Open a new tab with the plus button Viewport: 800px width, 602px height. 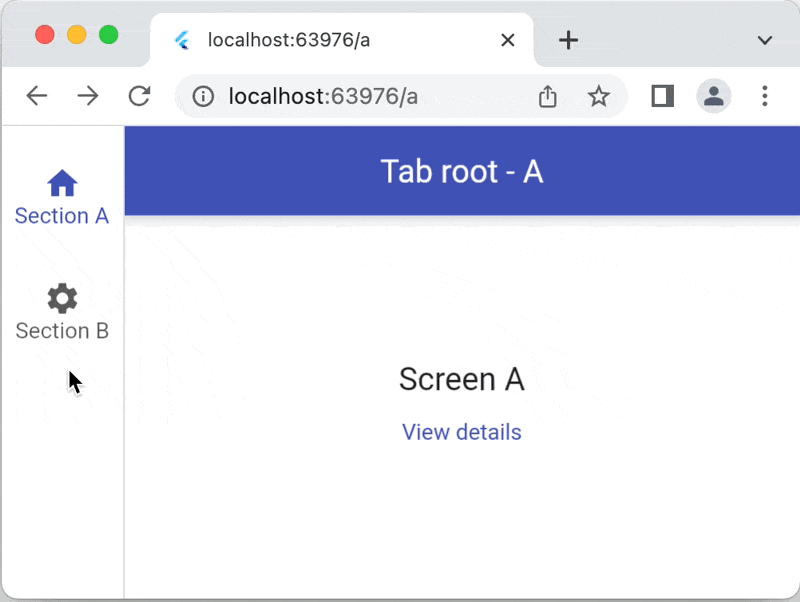click(568, 40)
